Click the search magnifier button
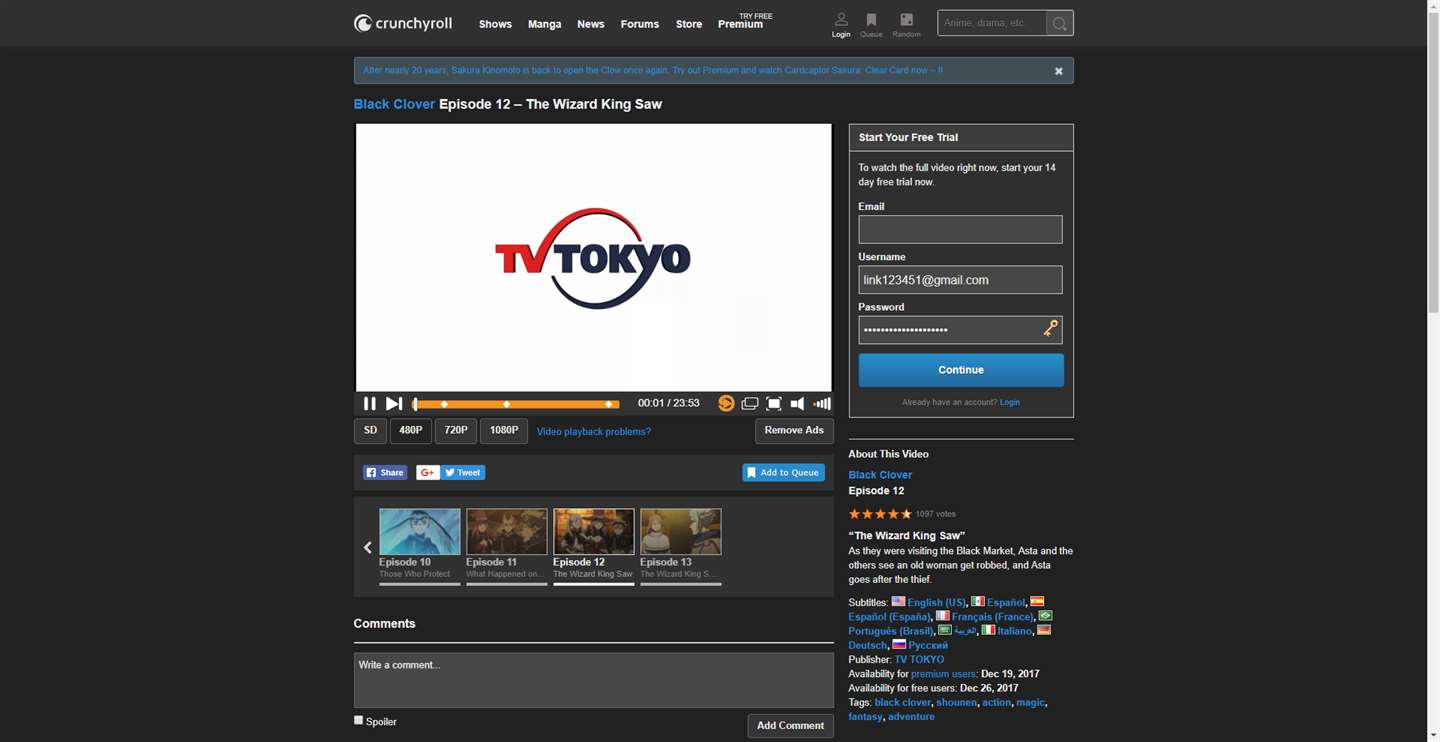The height and width of the screenshot is (742, 1440). pos(1059,23)
